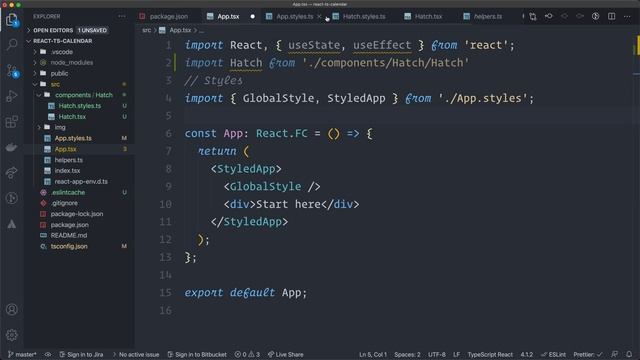Open the triangle-shaped icon in activity bar
Screen dimensions: 640x360
click(x=11, y=224)
